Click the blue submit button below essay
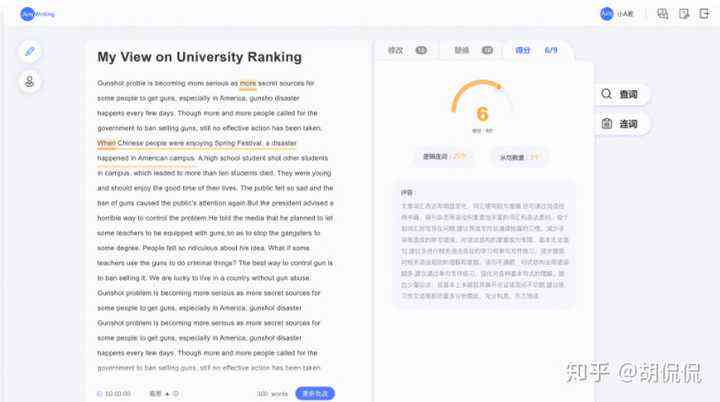 [x=315, y=394]
